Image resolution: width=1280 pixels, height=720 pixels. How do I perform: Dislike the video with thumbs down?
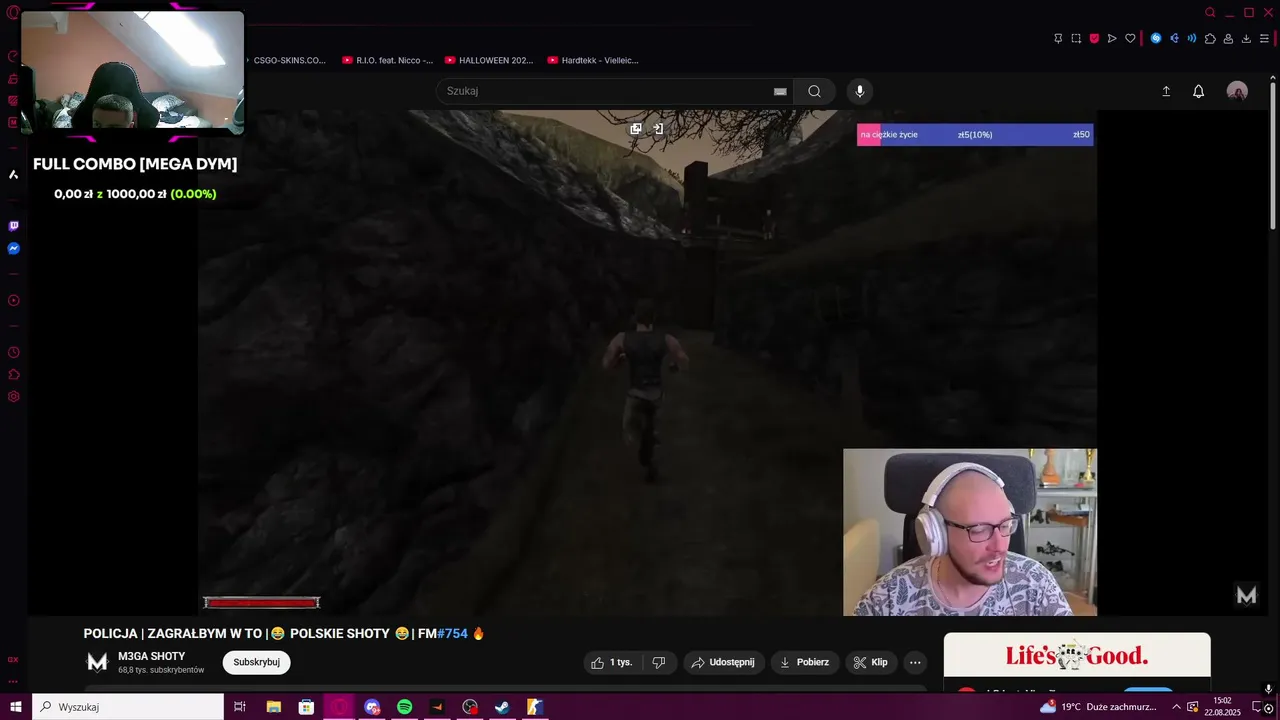(x=659, y=662)
